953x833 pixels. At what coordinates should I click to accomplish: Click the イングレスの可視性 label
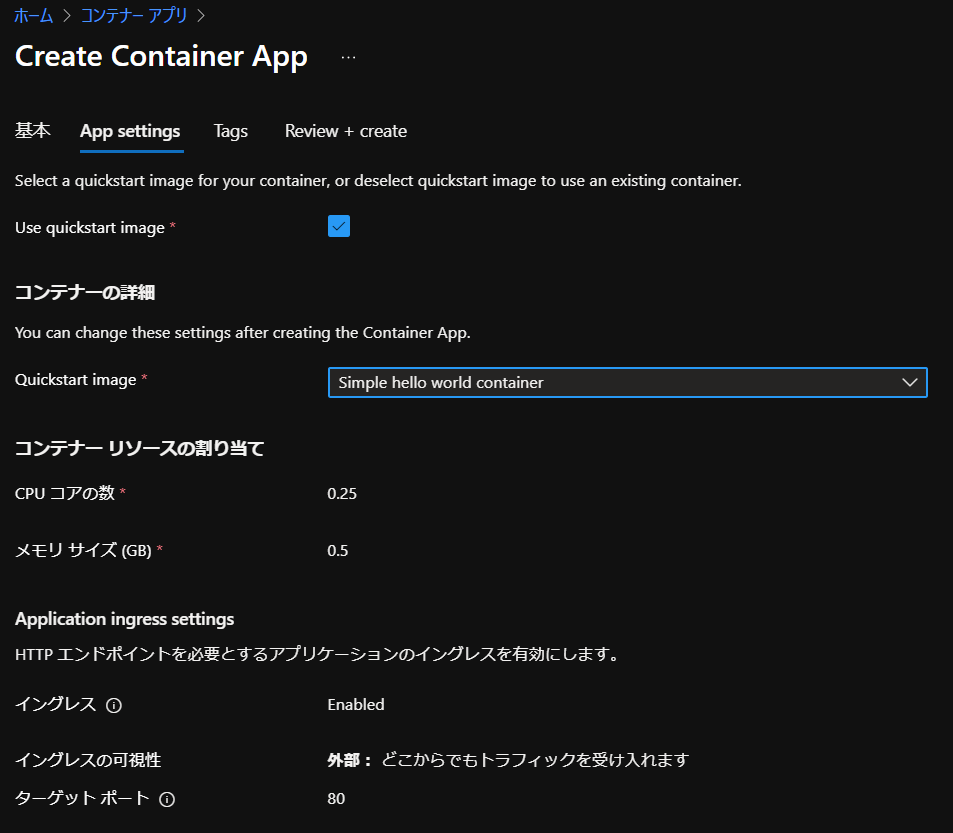88,760
